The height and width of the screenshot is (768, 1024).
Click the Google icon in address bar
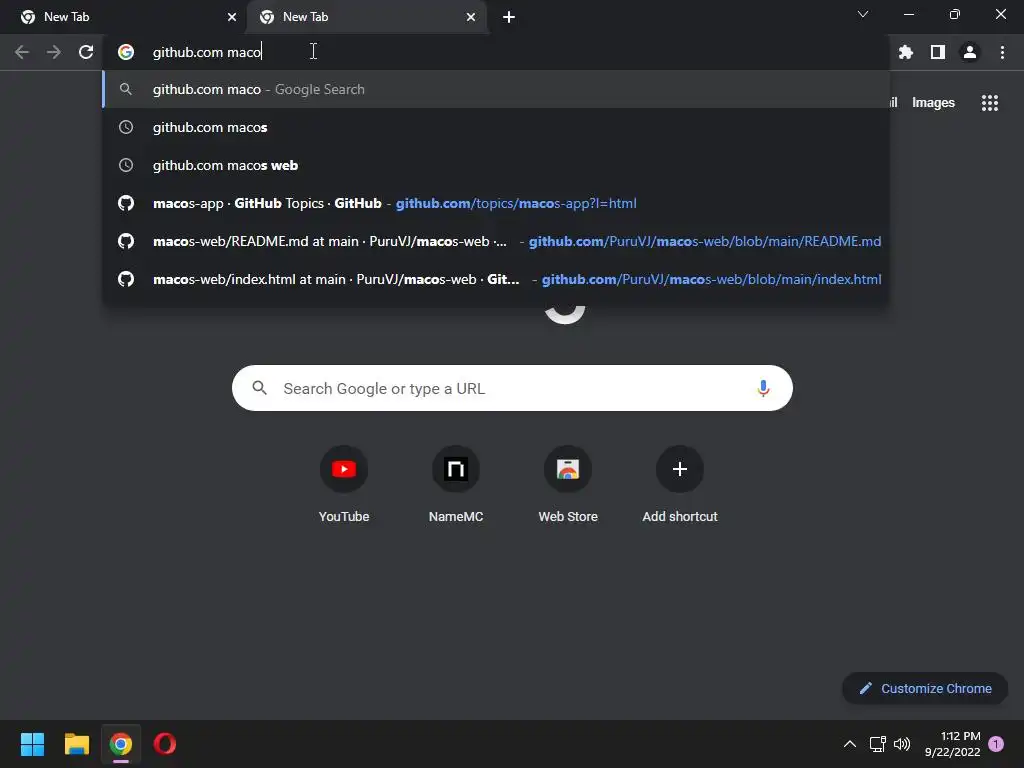click(x=126, y=52)
